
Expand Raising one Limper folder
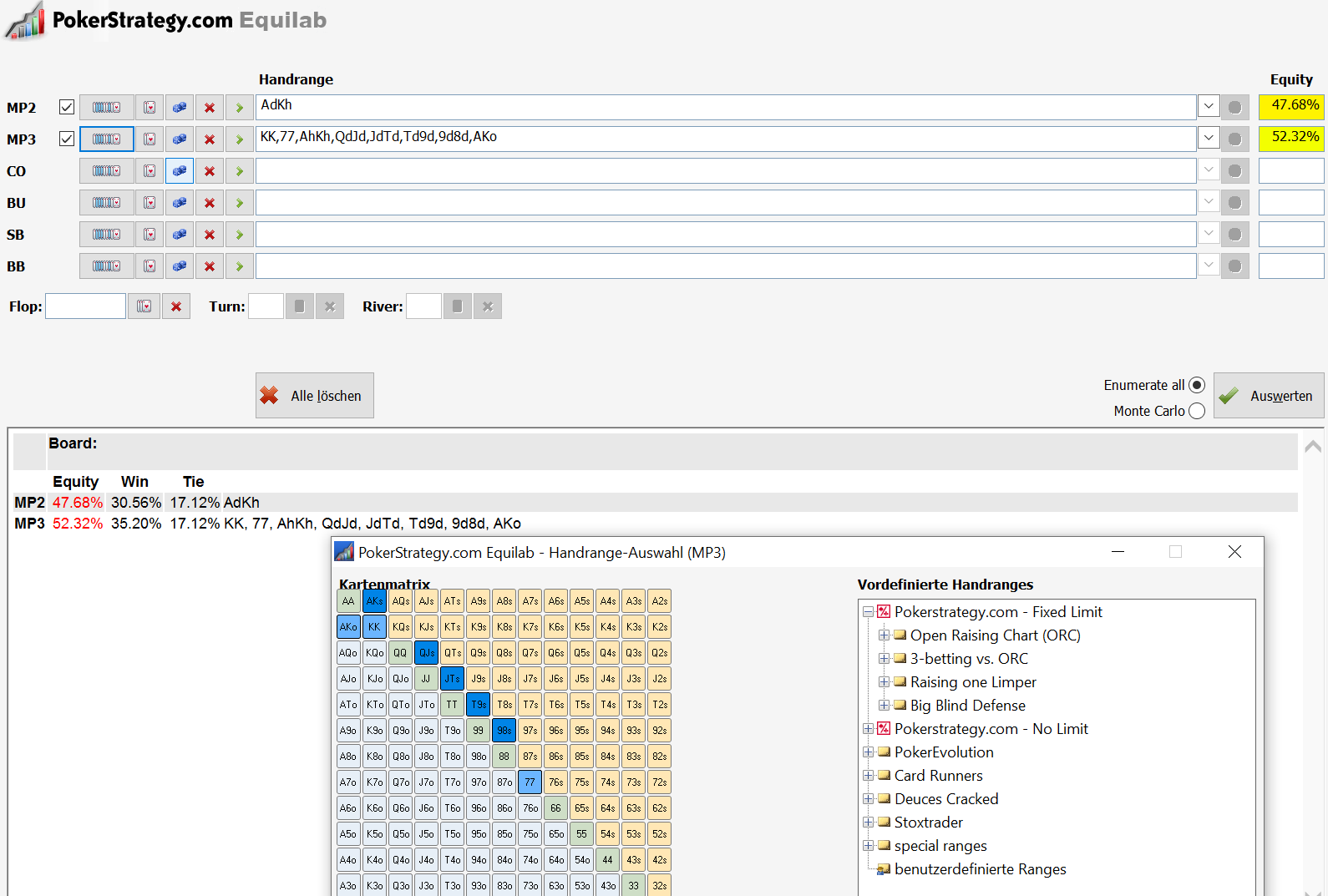click(884, 682)
